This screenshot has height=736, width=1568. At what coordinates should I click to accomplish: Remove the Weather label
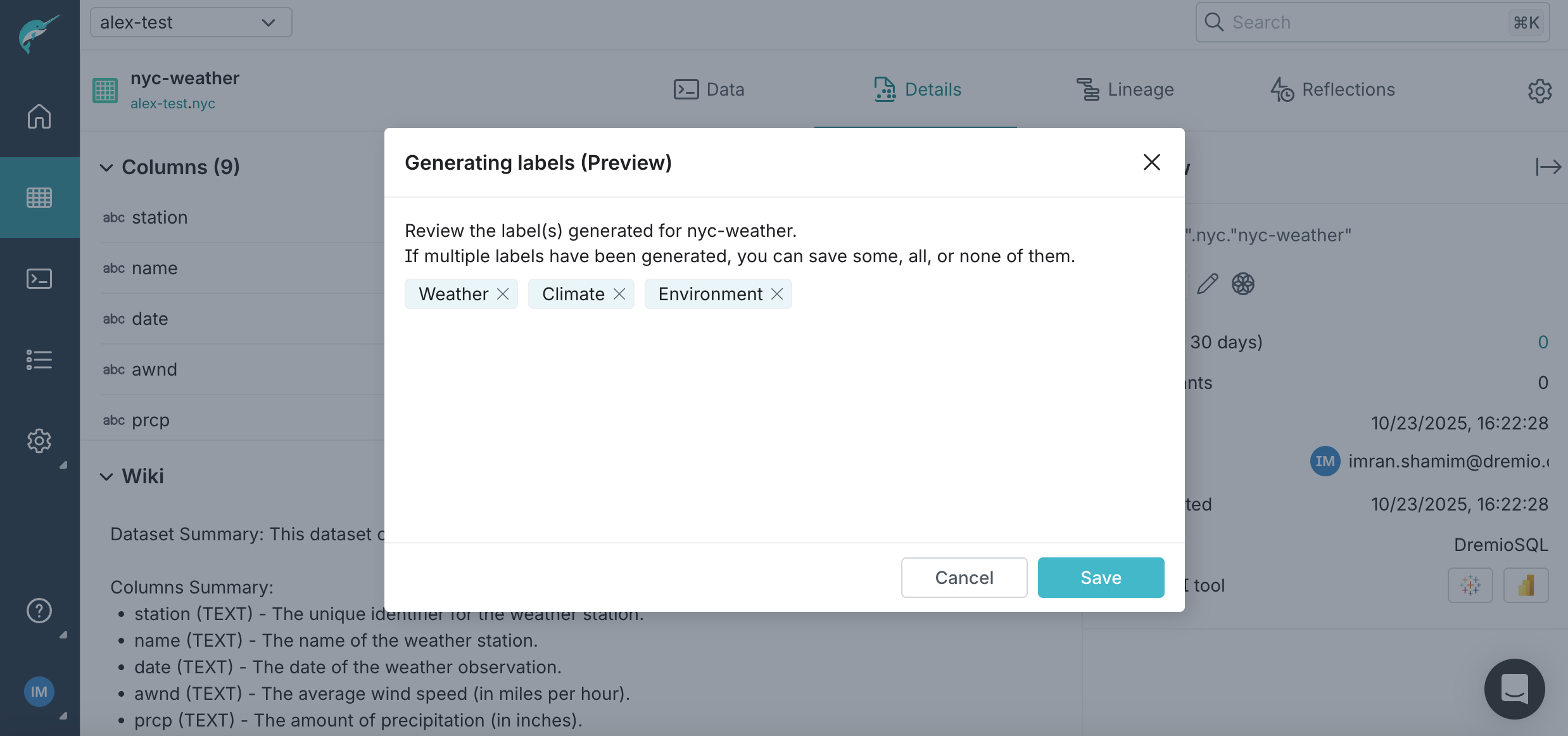pos(503,294)
